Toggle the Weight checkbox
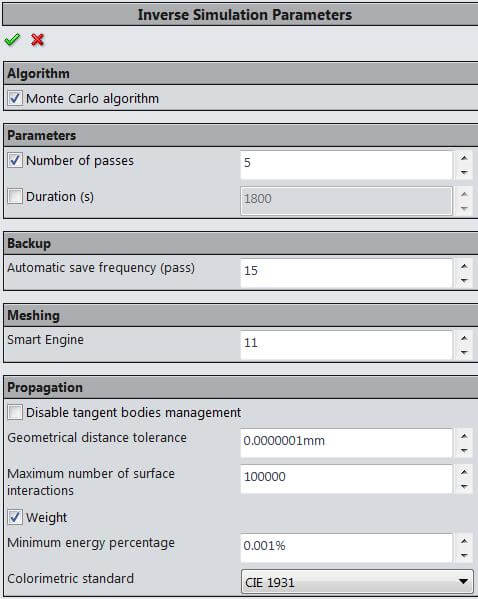 point(15,517)
